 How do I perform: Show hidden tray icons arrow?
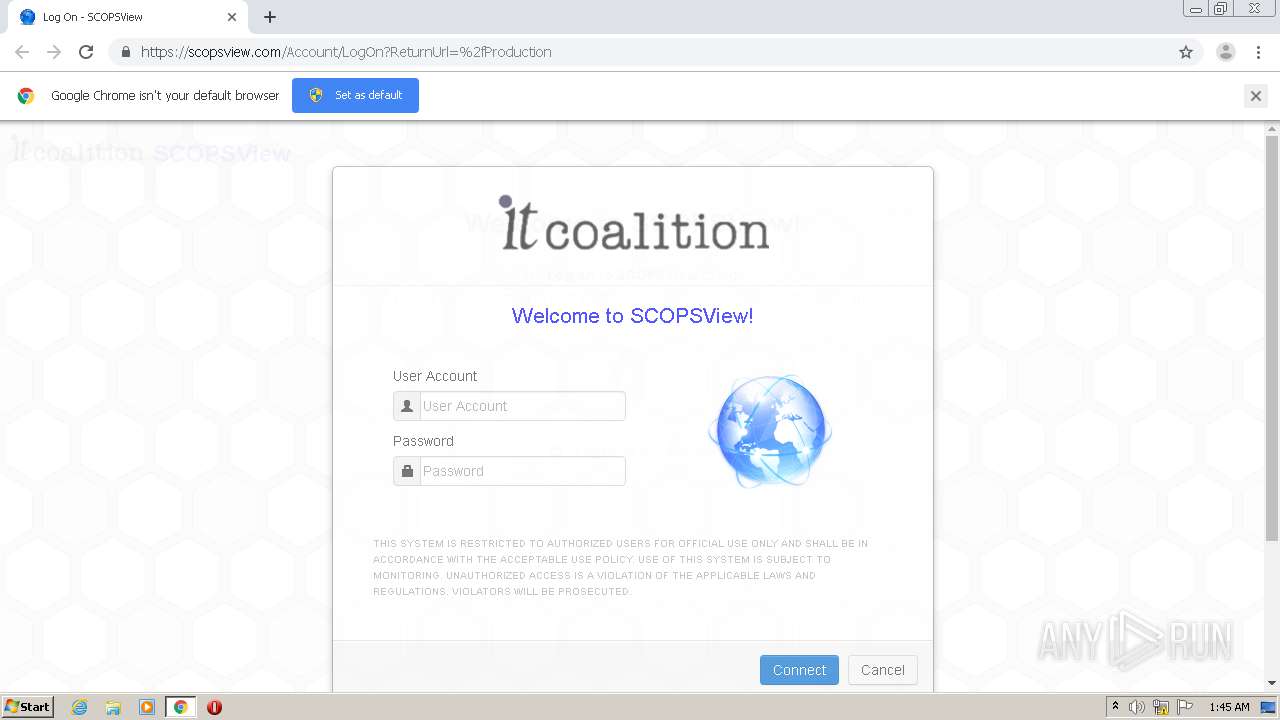[x=1115, y=707]
